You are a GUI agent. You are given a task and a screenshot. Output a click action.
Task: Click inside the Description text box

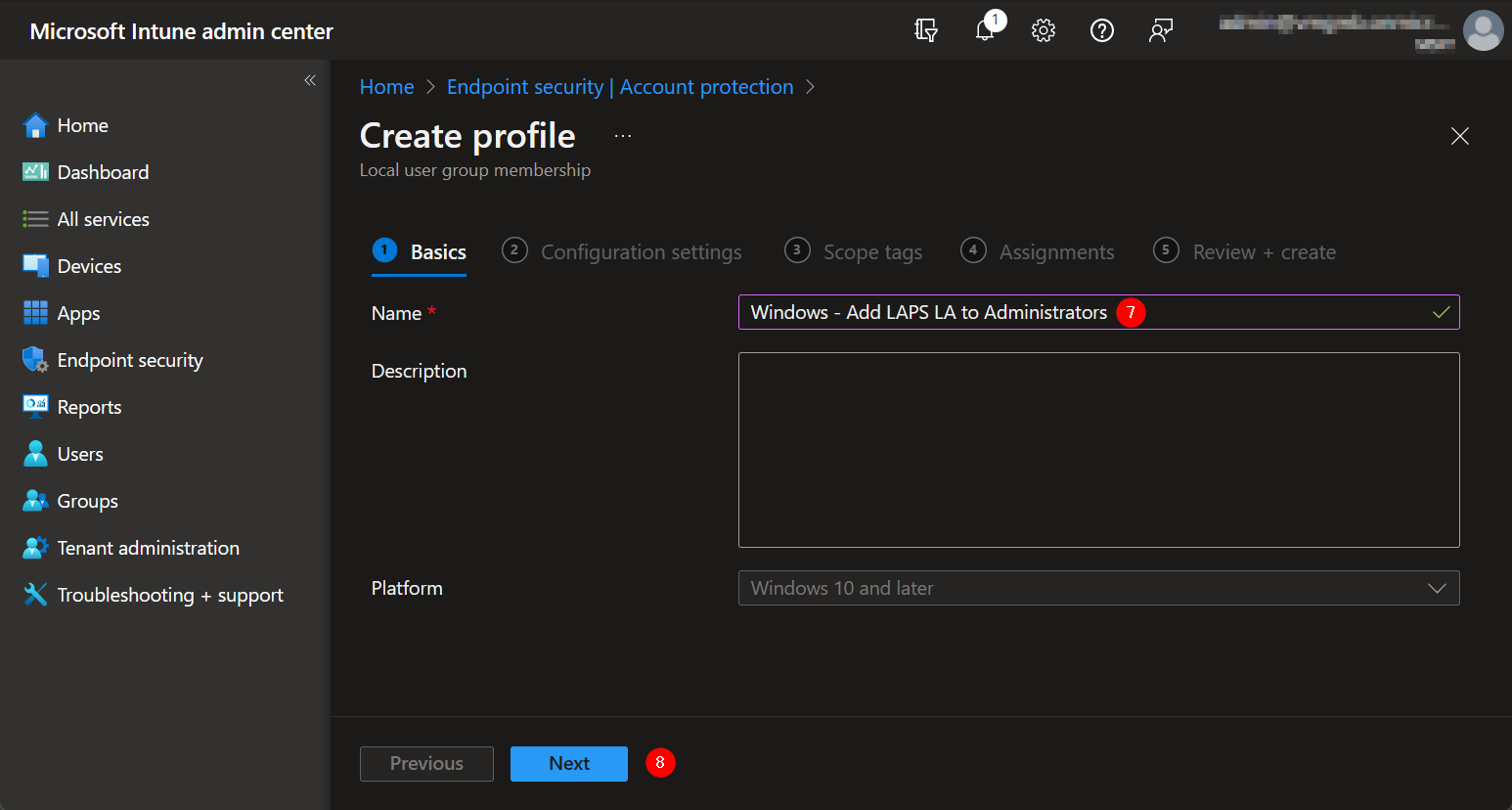point(1098,450)
